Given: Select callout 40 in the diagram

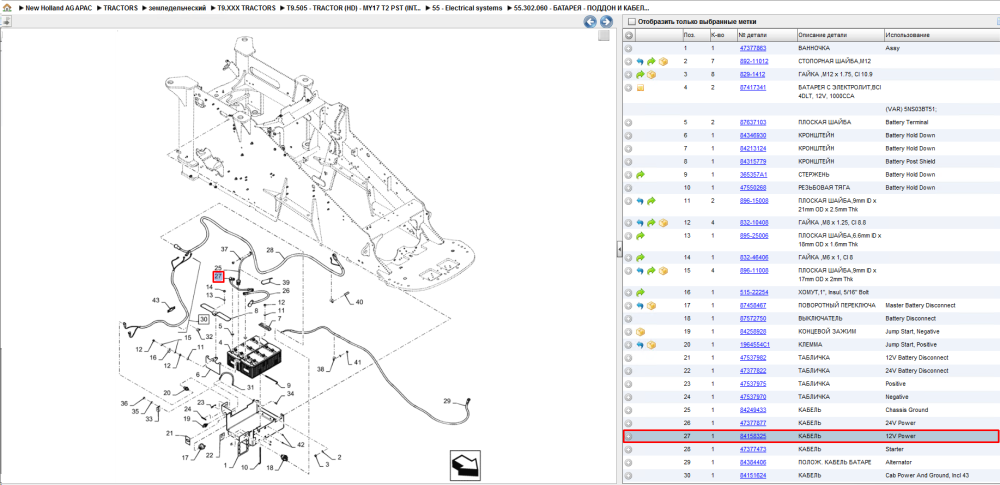Looking at the screenshot, I should pos(359,302).
